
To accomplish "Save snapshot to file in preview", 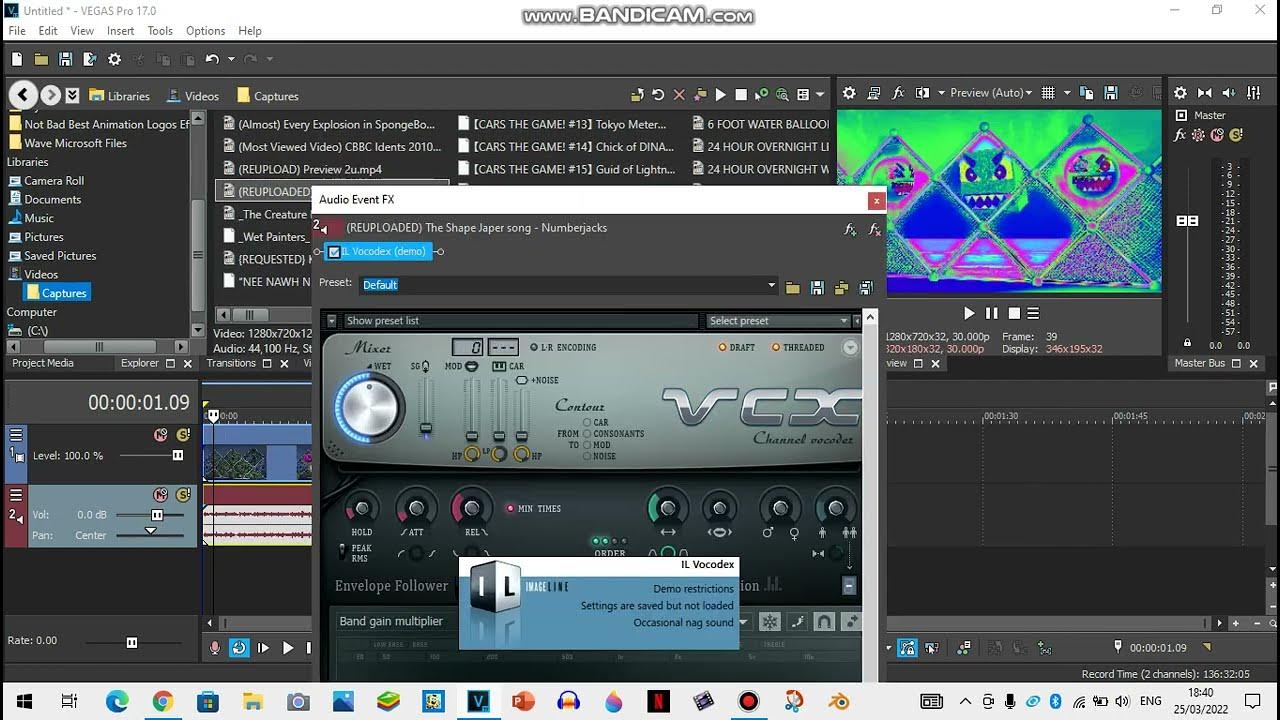I will pos(1111,93).
